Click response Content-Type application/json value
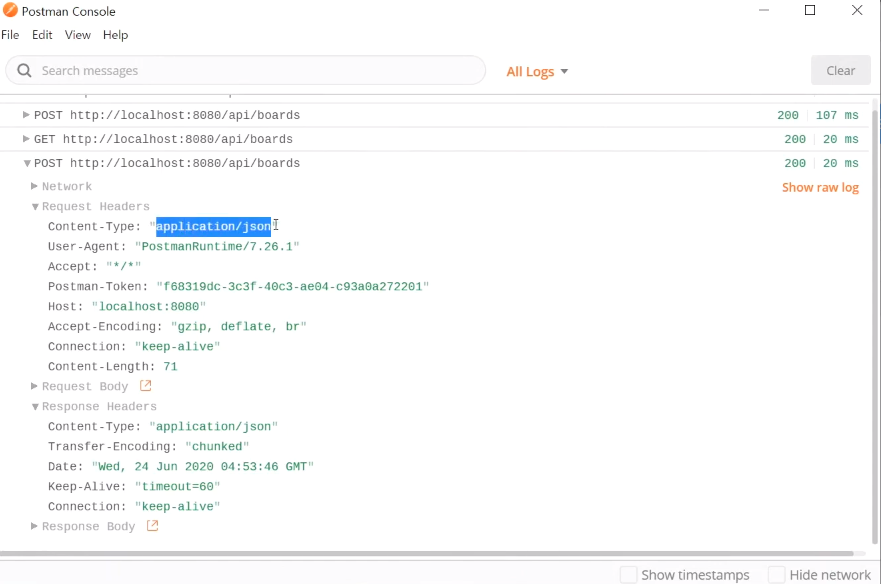Viewport: 881px width, 584px height. point(214,427)
